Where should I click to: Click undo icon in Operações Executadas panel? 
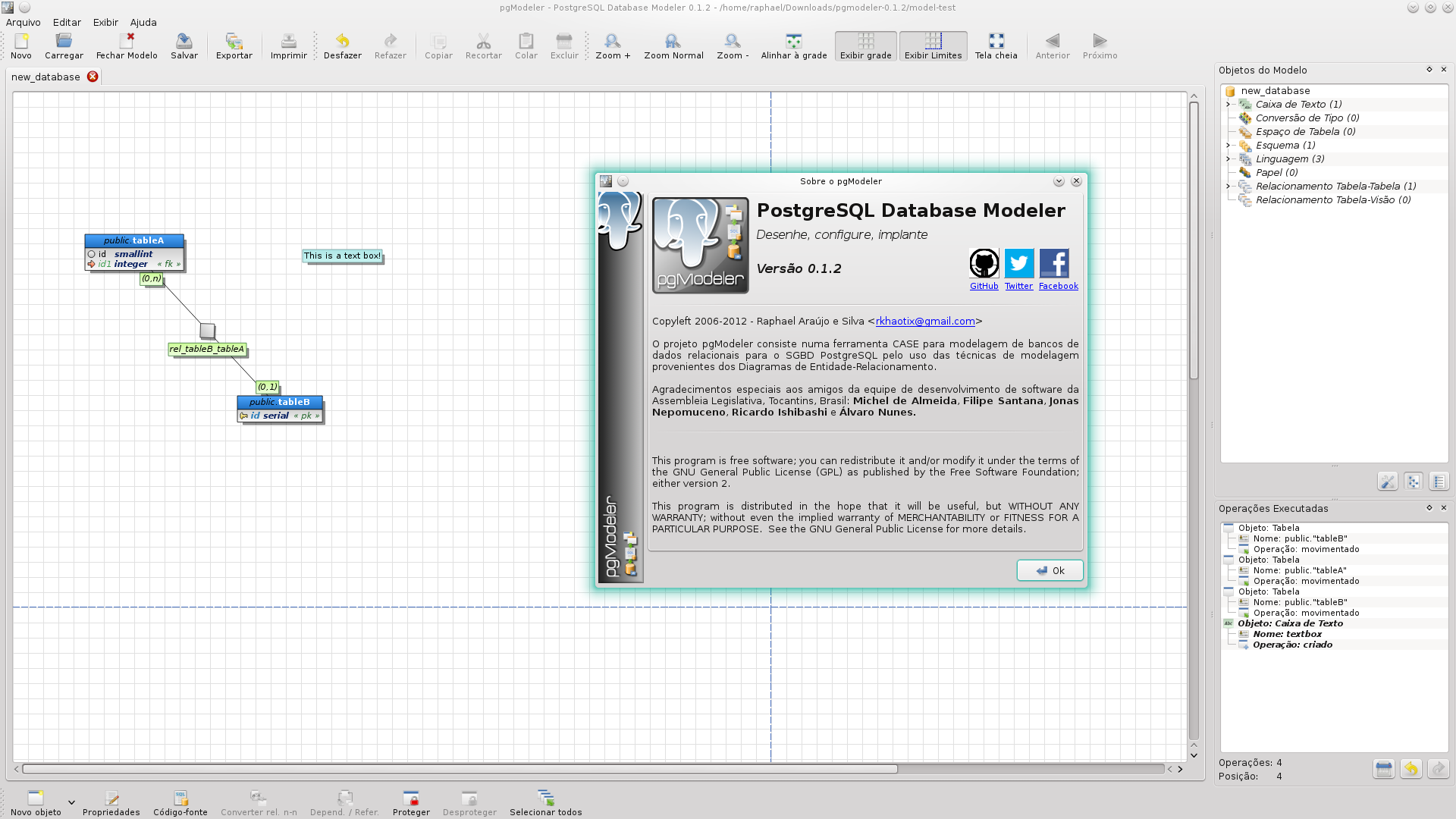coord(1410,769)
